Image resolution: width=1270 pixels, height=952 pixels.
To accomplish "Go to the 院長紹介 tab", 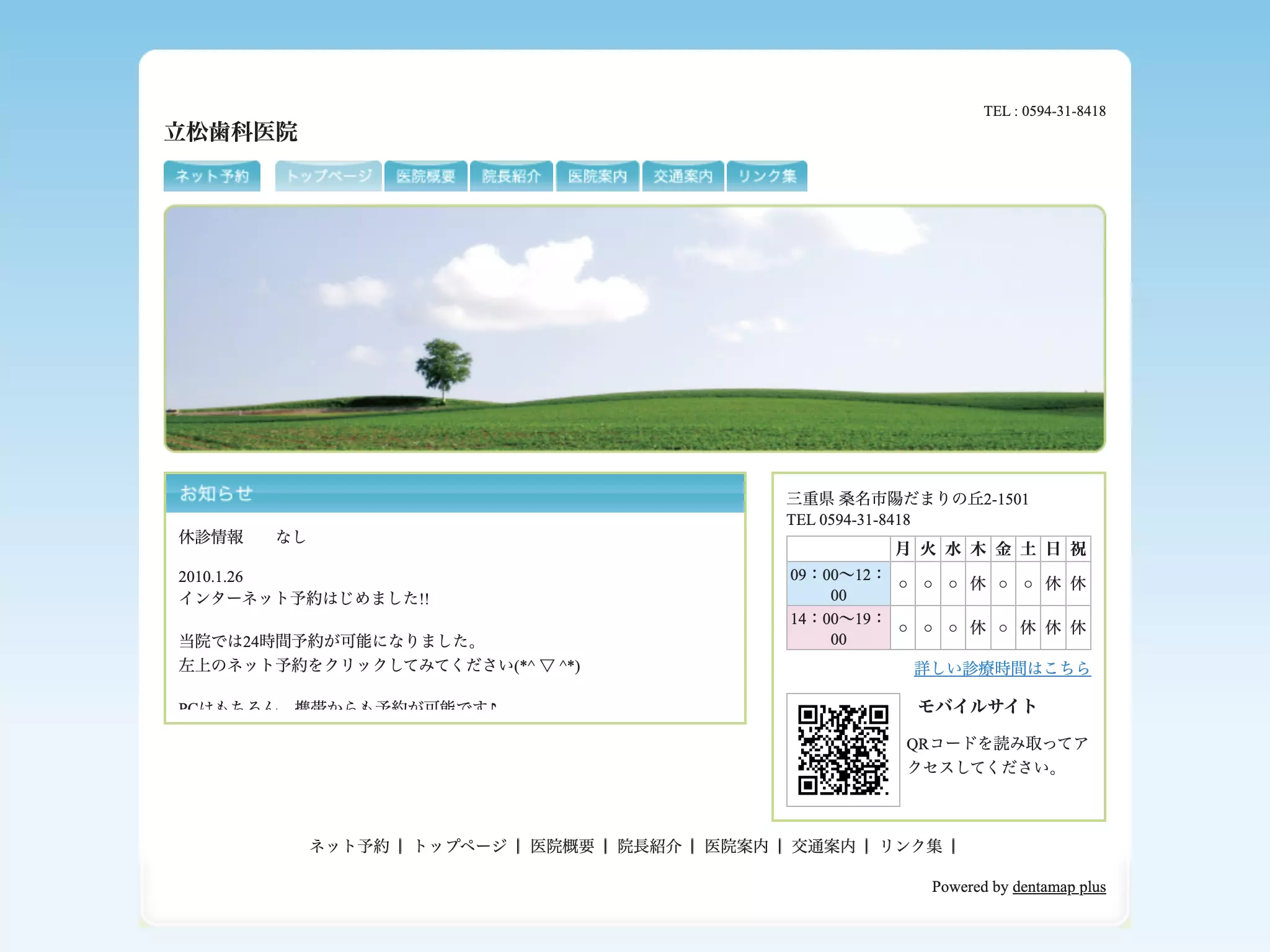I will coord(512,176).
